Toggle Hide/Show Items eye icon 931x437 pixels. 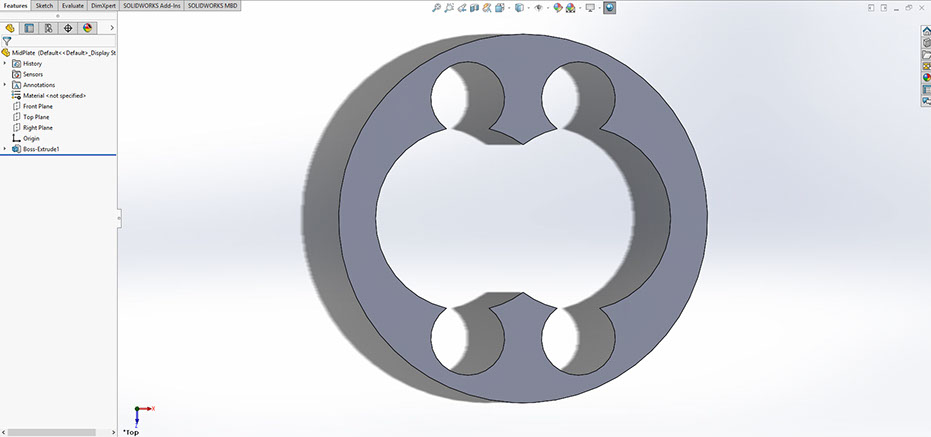click(538, 7)
